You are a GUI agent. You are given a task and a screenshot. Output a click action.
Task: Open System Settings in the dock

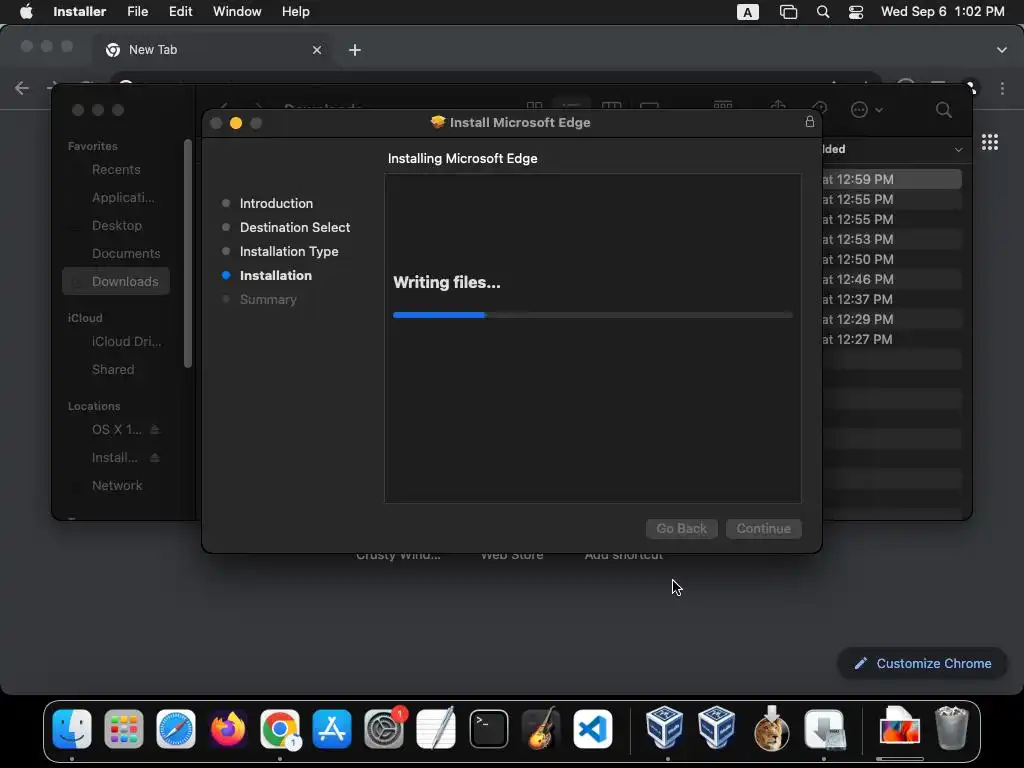pos(384,729)
